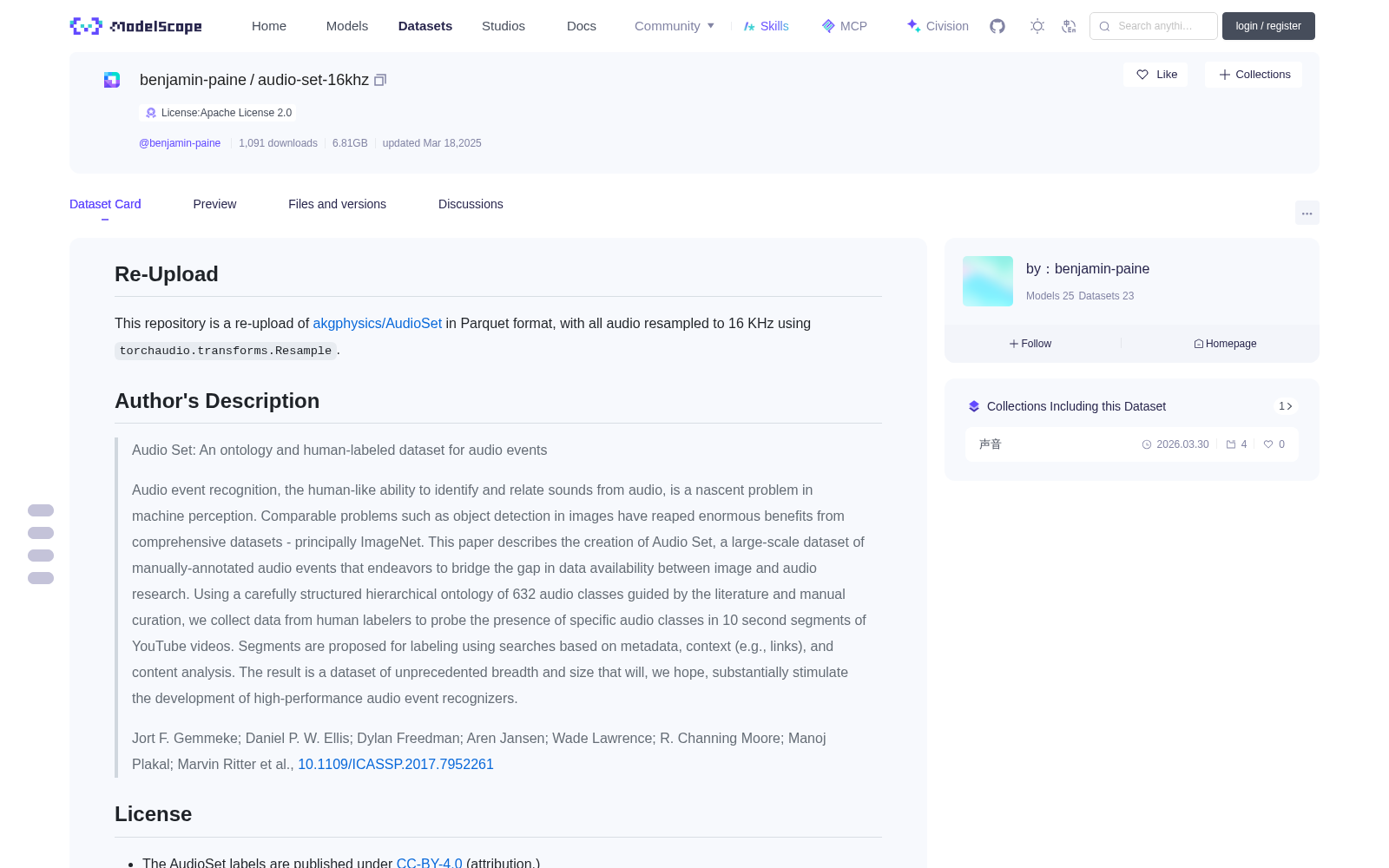Click the benjamin-paine author avatar thumbnail
Screen dimensions: 1389x868
[x=988, y=281]
